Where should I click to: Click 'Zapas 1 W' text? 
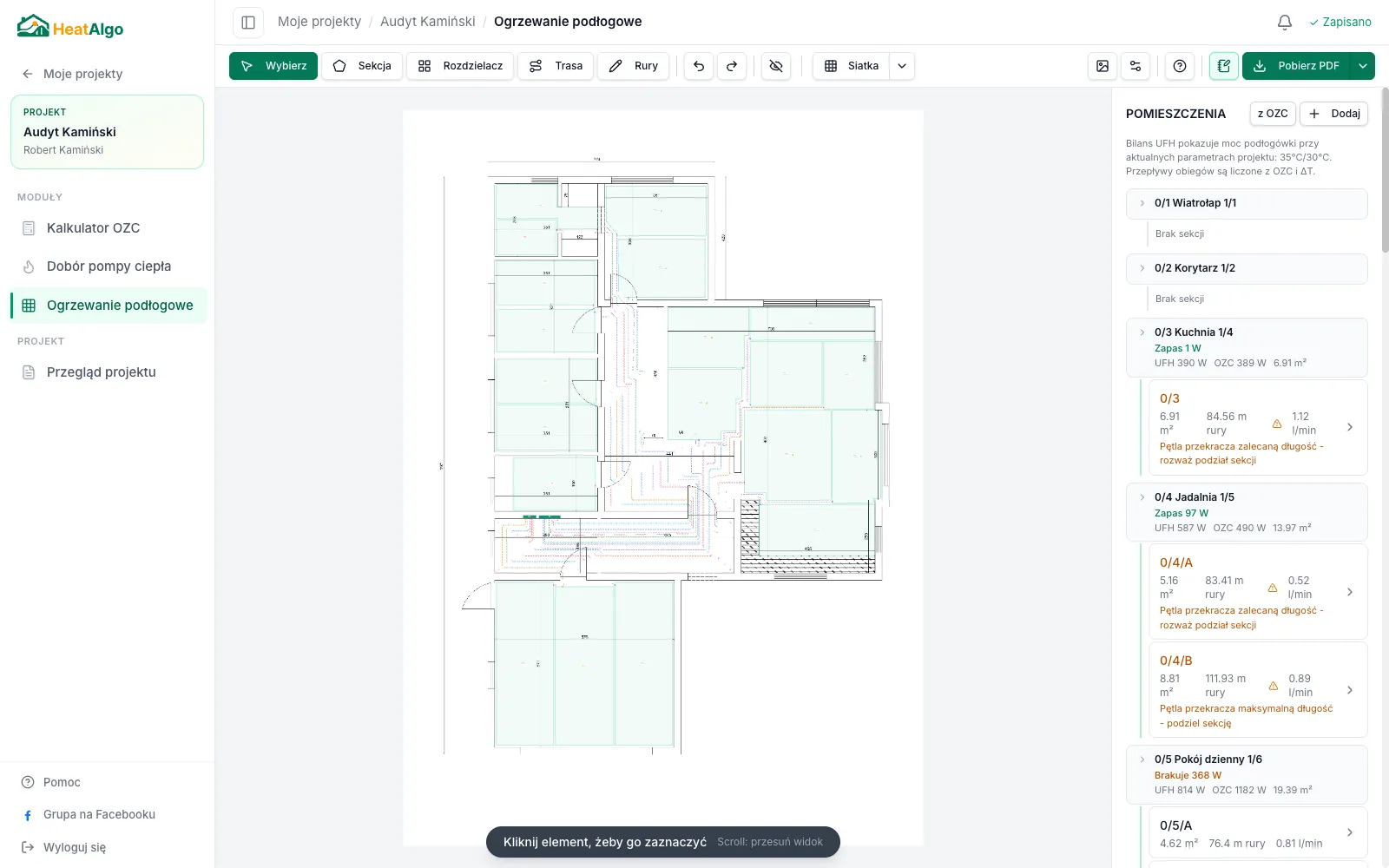coord(1177,348)
